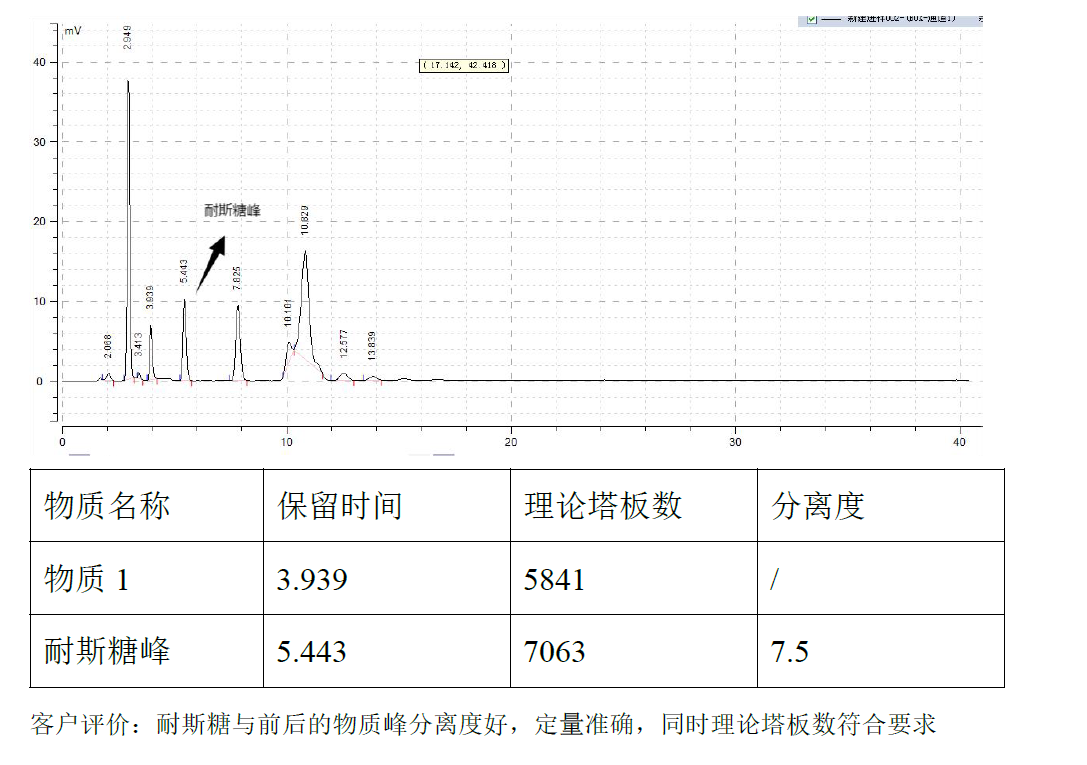Click the 保留时间 table header cell
Screen dimensions: 1087x765
pos(386,505)
